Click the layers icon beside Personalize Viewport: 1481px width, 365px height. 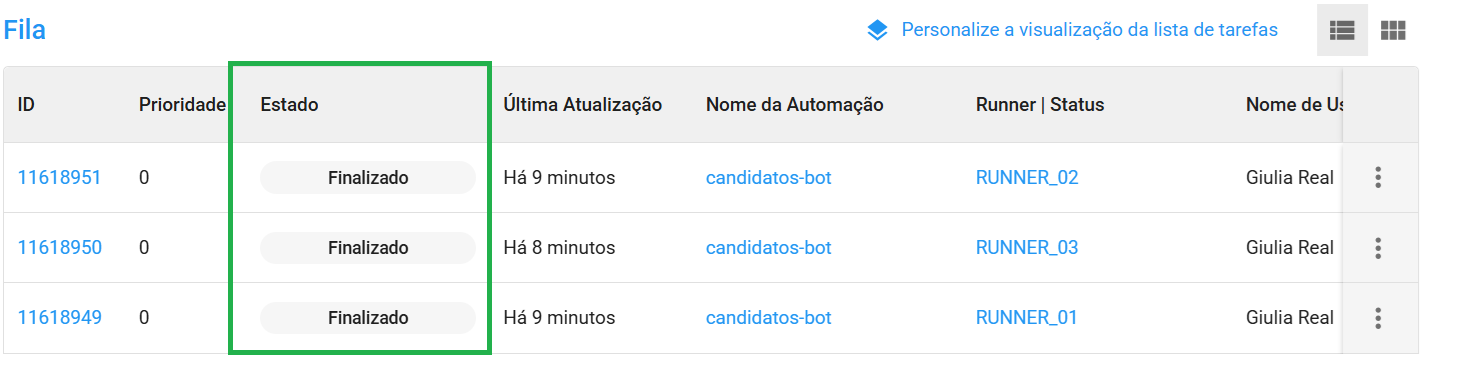877,30
